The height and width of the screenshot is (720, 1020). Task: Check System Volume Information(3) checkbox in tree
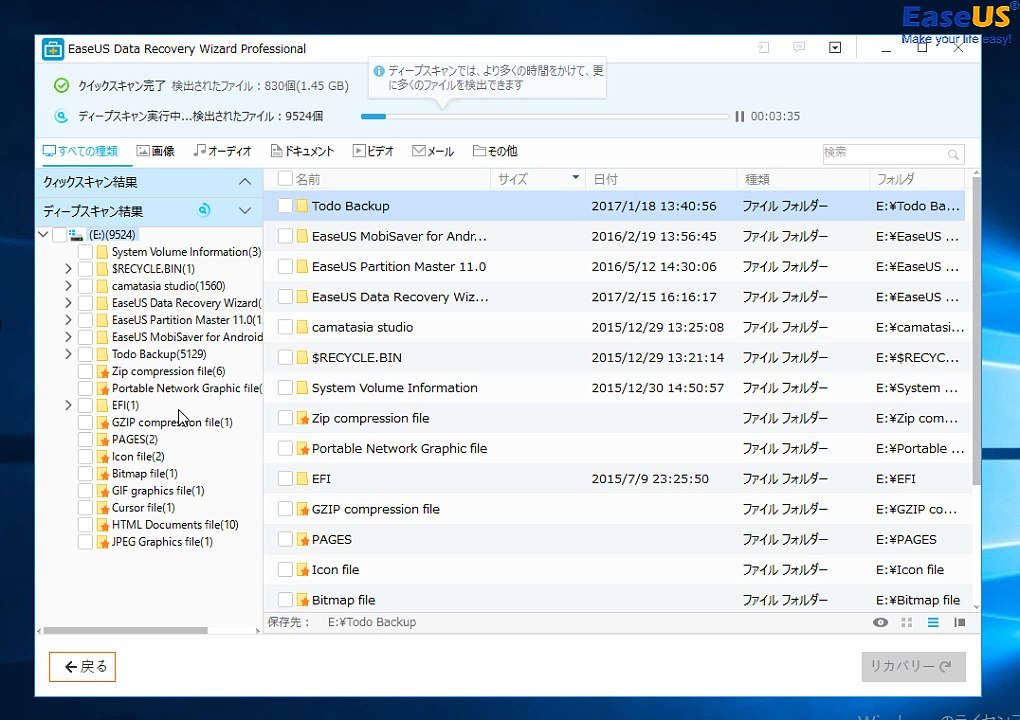pos(85,252)
